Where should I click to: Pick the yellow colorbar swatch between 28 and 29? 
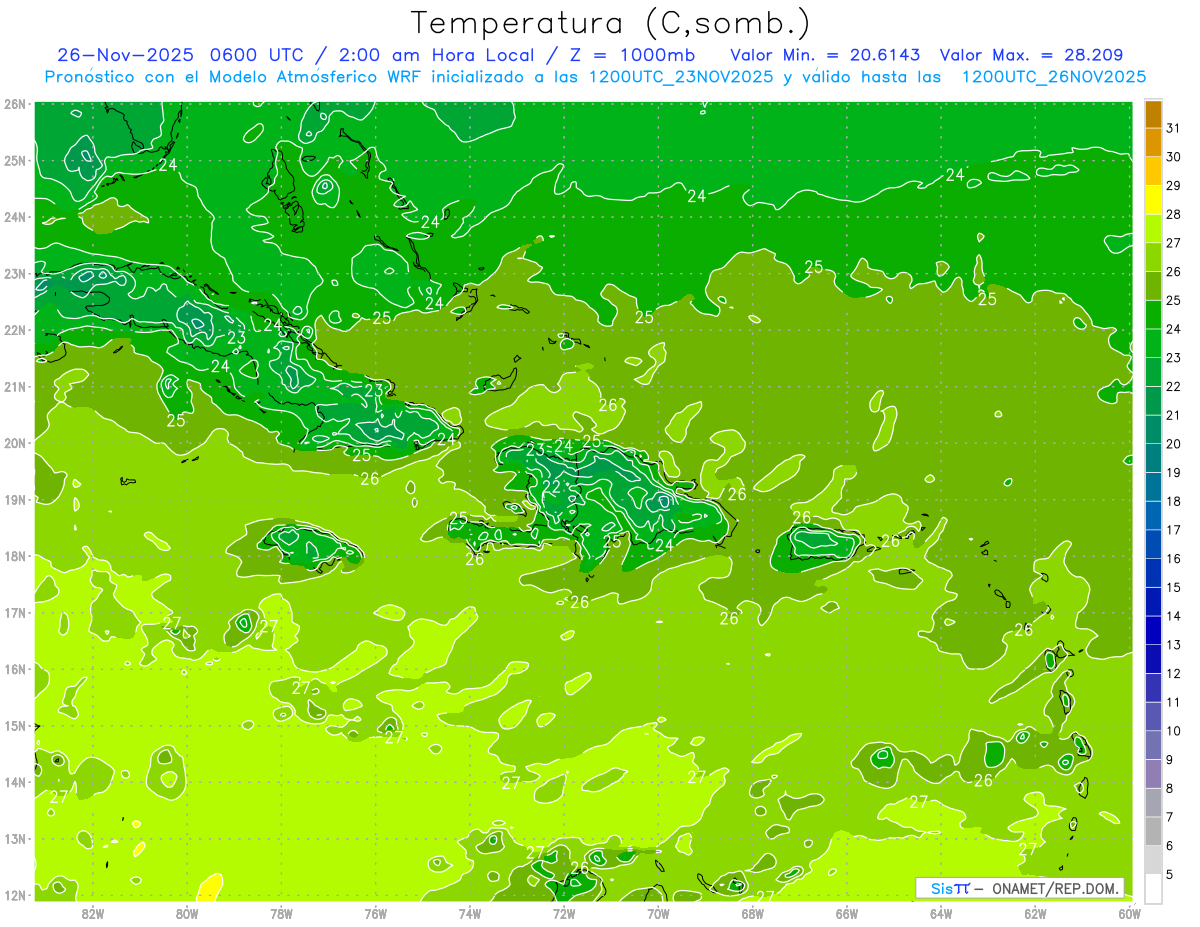(x=1153, y=200)
